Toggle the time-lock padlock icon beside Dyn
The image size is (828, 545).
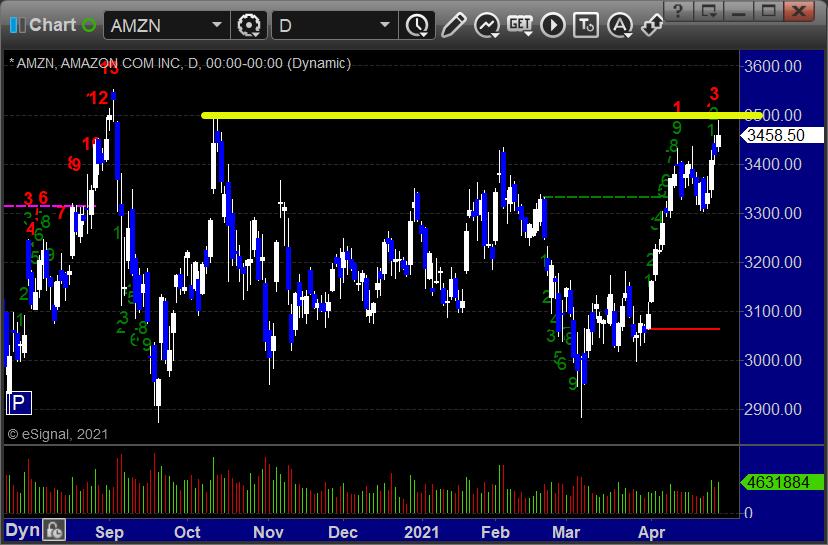[x=54, y=530]
